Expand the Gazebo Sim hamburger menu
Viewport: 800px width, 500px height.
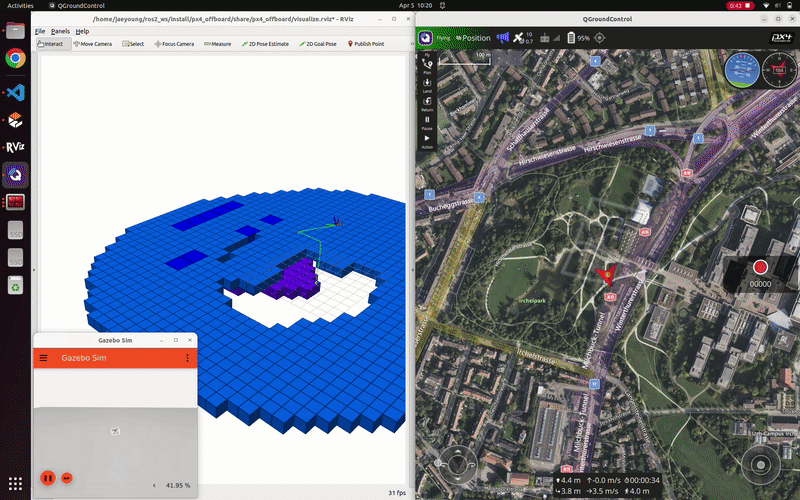point(43,358)
